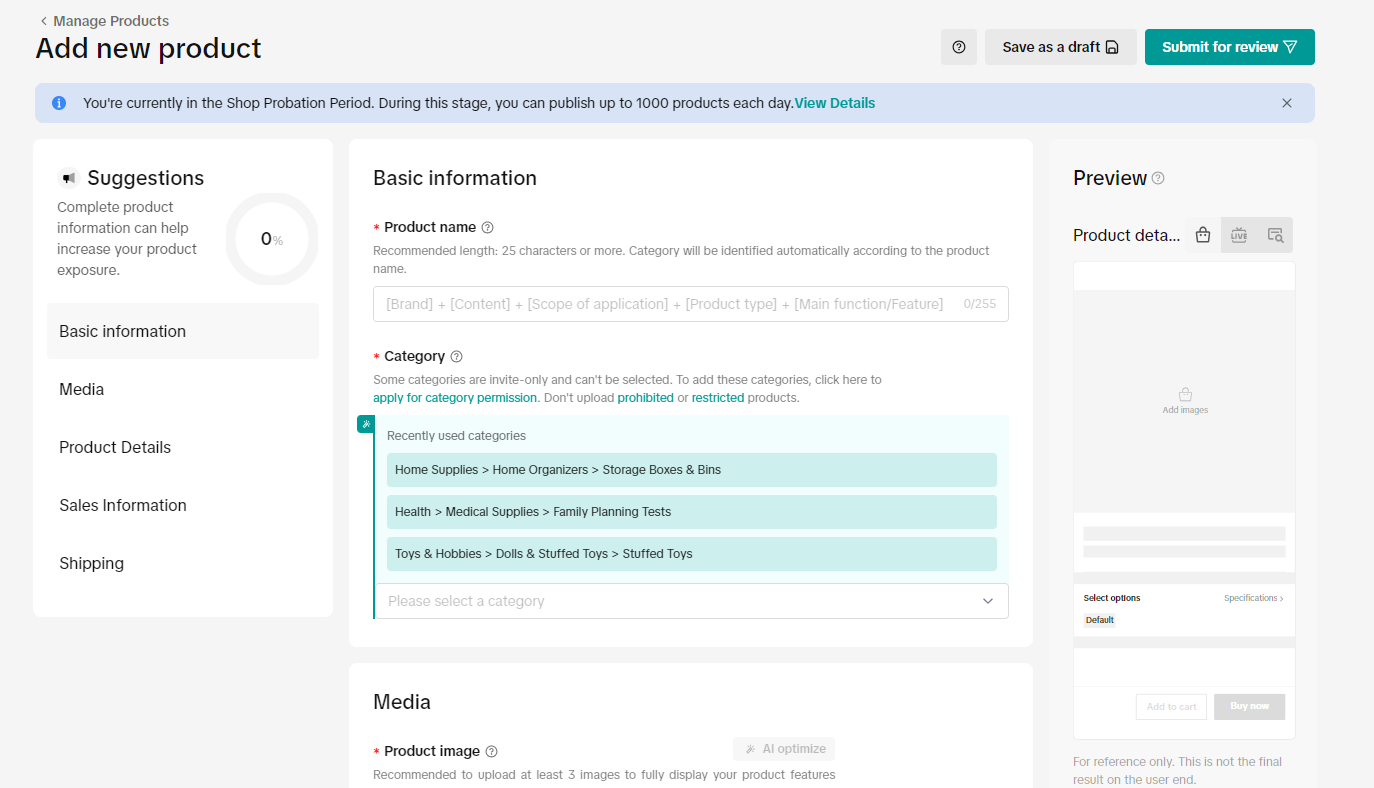Go back to Manage Products
The image size is (1374, 788).
tap(104, 21)
